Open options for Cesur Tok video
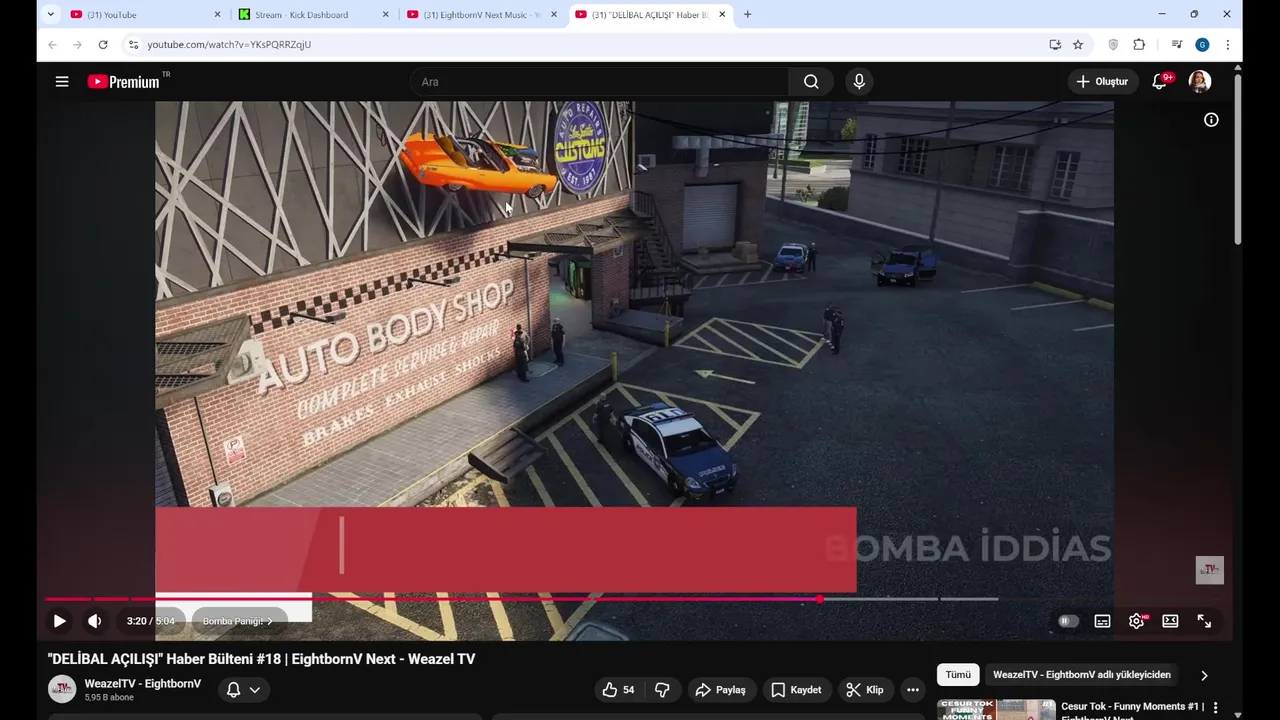The width and height of the screenshot is (1280, 720). tap(1216, 708)
